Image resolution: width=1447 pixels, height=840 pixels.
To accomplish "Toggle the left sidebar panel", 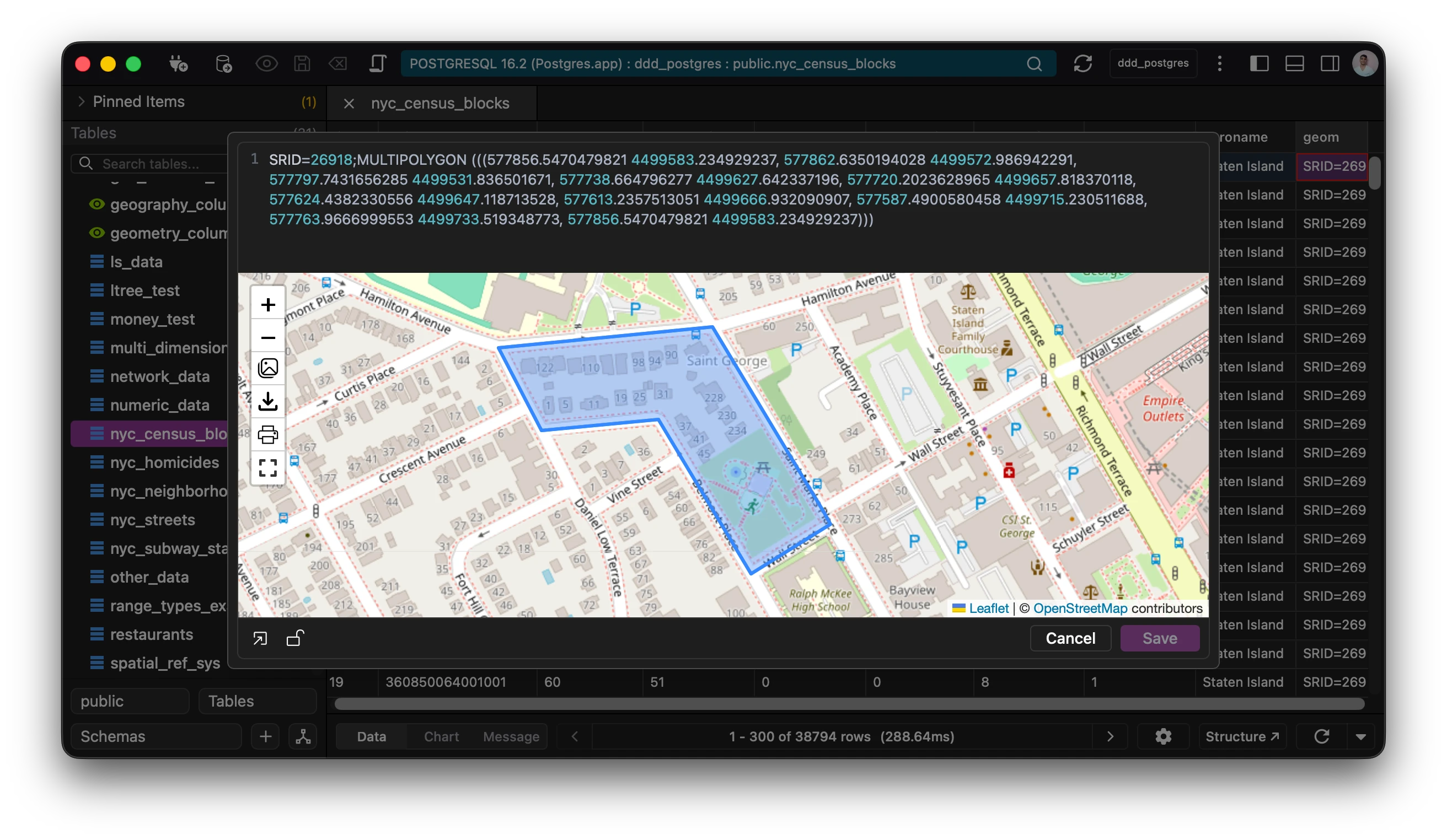I will (1258, 64).
